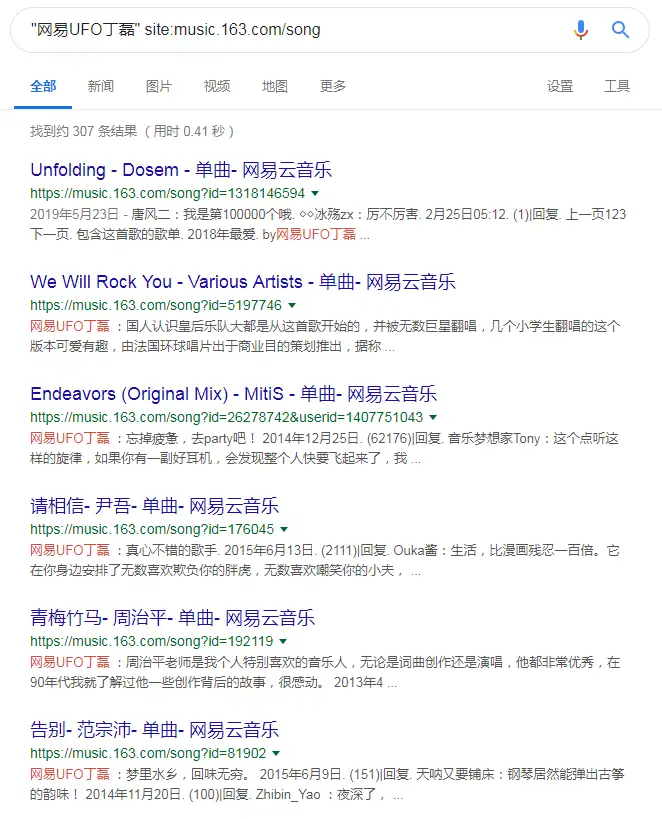The width and height of the screenshot is (662, 819).
Task: Expand dropdown arrow beside song?id=176045 URL
Action: (x=284, y=530)
